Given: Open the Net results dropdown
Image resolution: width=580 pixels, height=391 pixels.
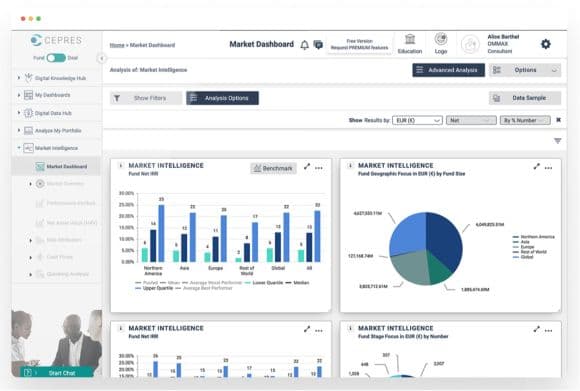Looking at the screenshot, I should coord(471,120).
